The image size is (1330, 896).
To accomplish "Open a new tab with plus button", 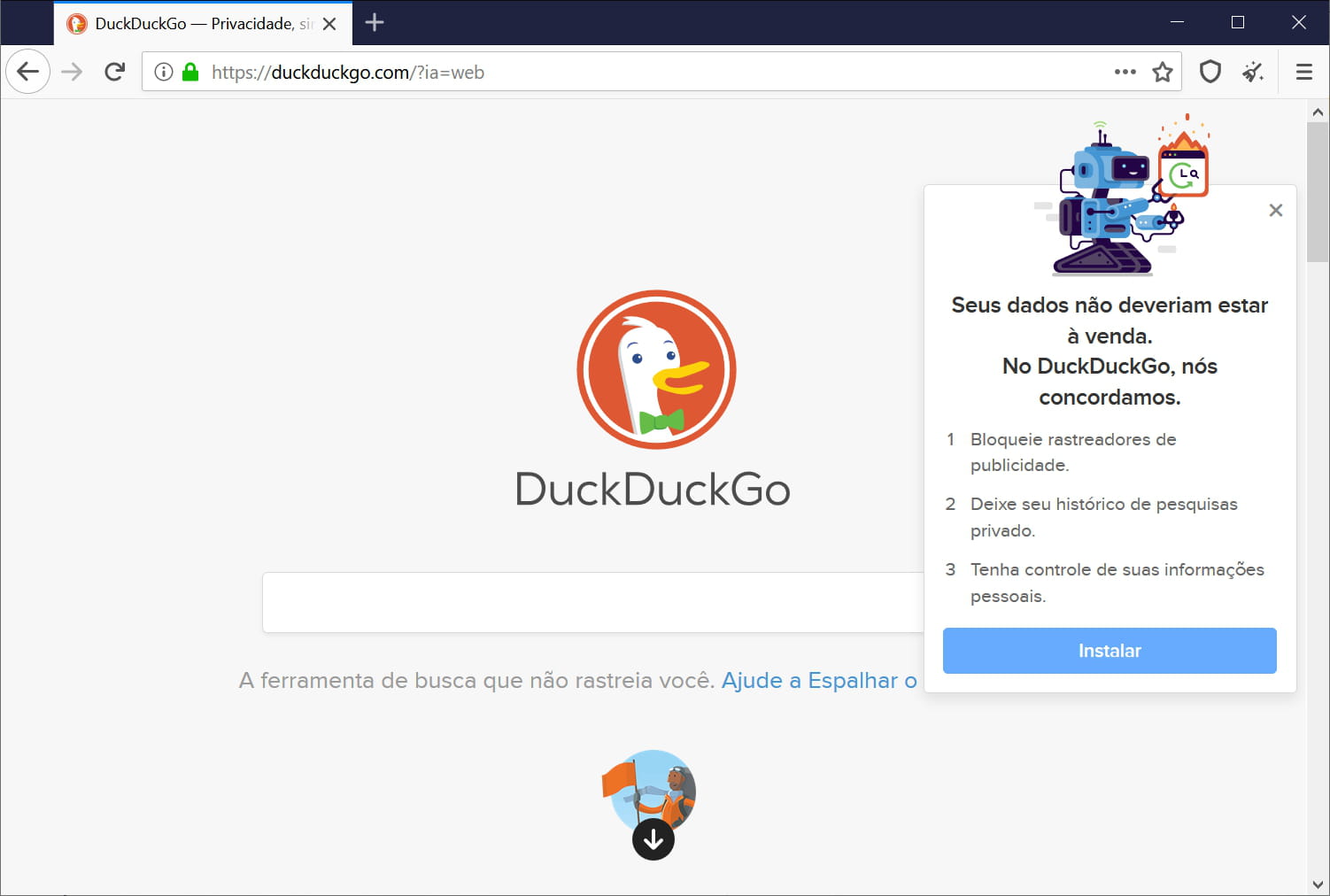I will [375, 23].
